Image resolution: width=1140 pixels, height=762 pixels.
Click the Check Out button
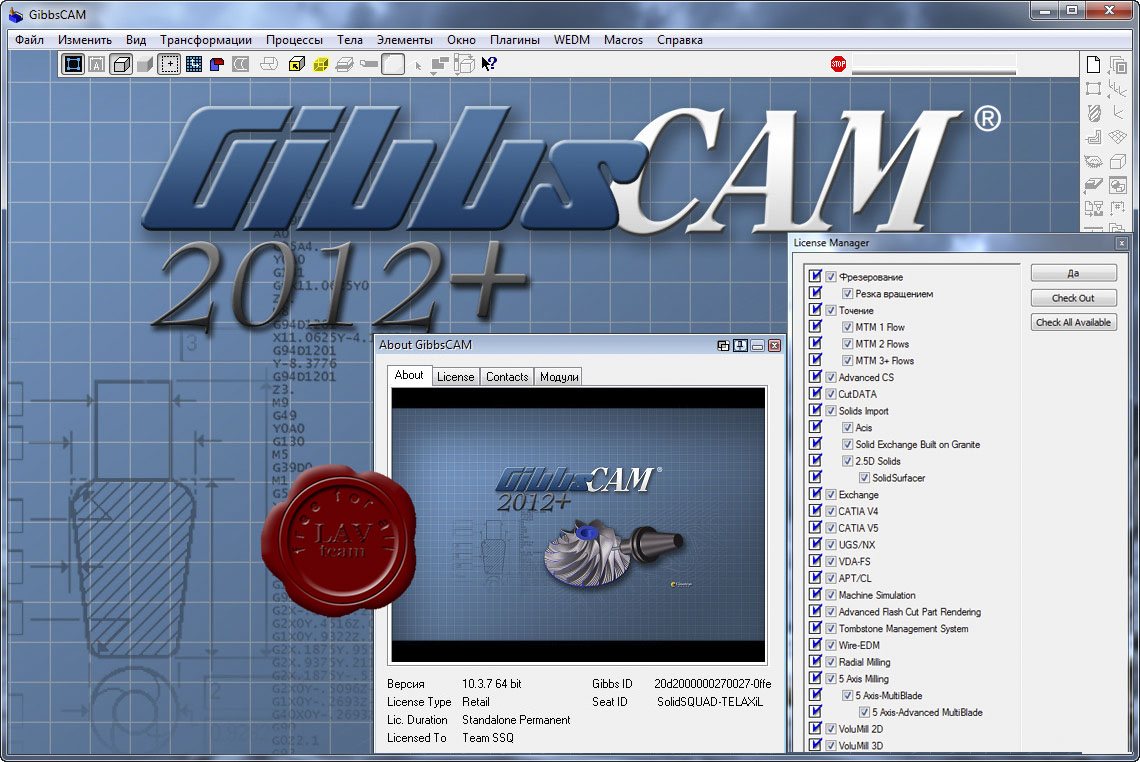[1073, 298]
